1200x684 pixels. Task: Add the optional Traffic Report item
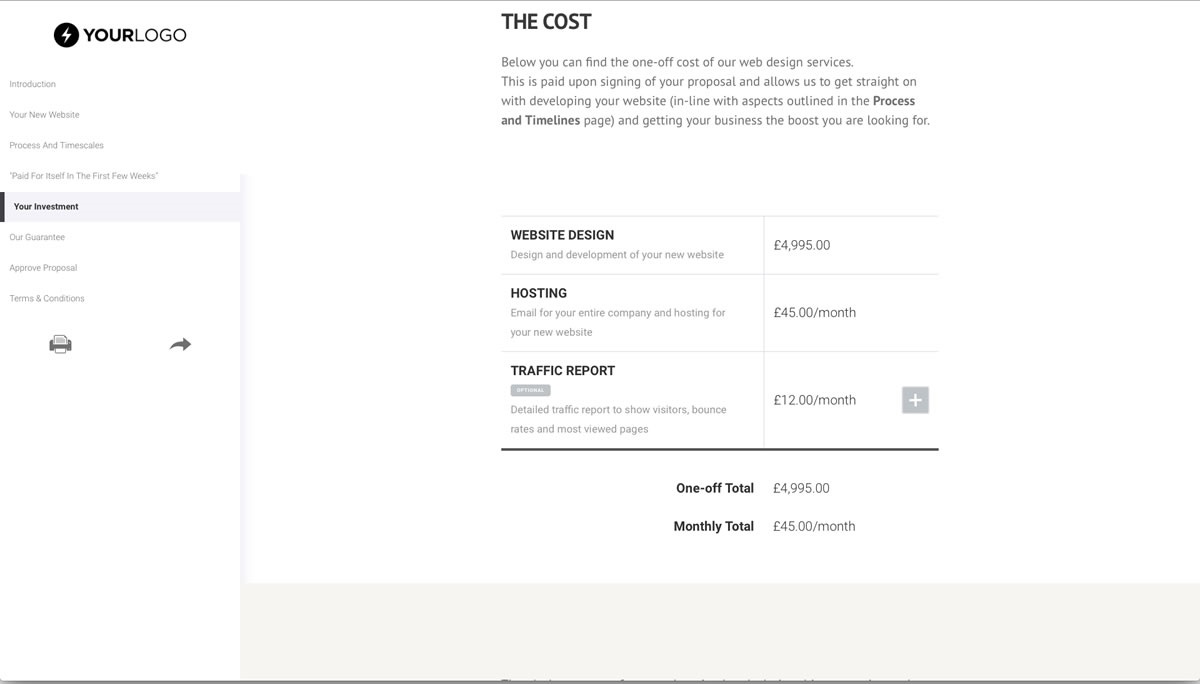coord(915,400)
